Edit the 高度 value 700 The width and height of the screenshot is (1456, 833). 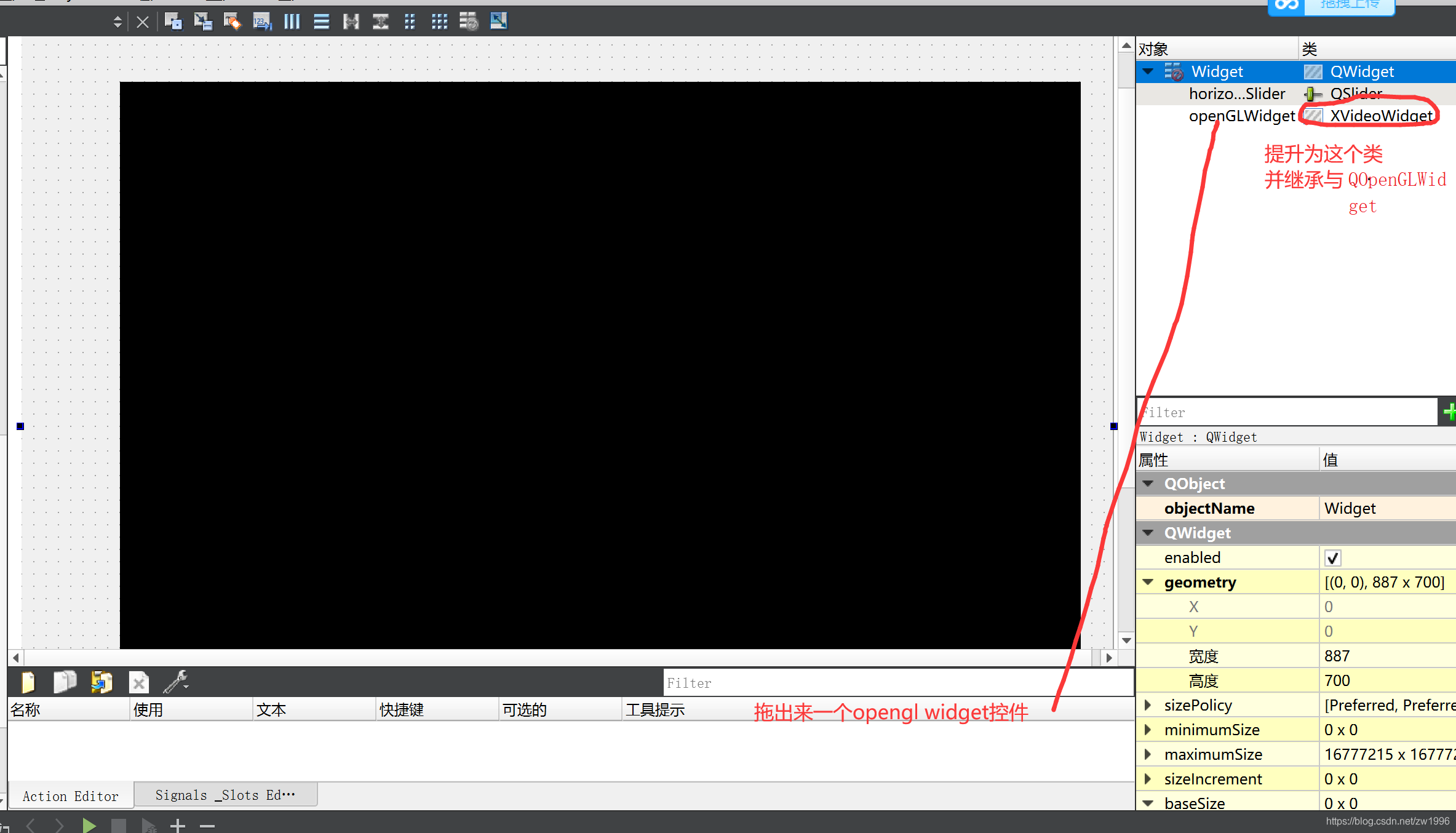pos(1388,680)
